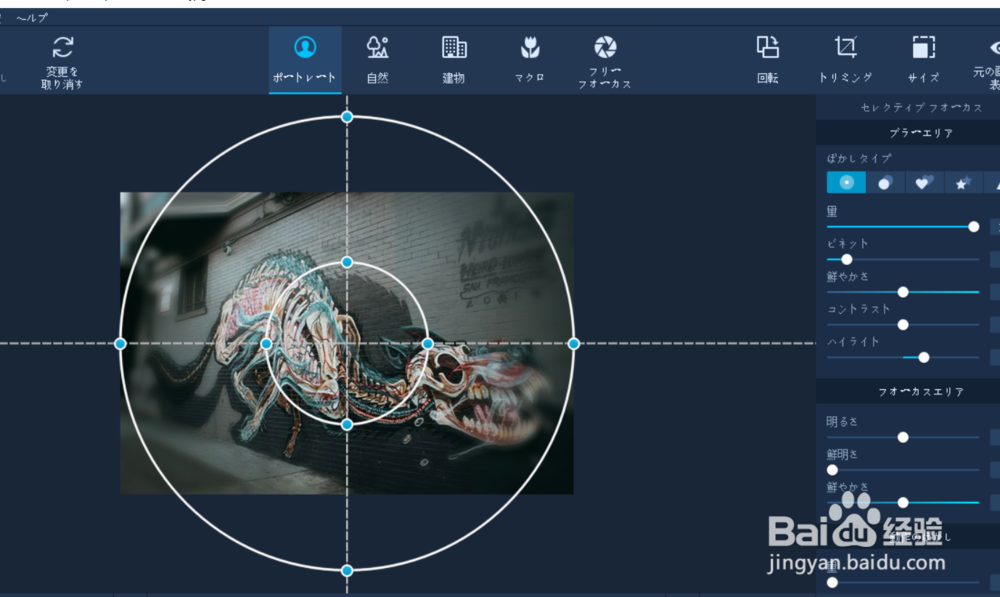The height and width of the screenshot is (597, 1000).
Task: Select the round blur type icon
Action: click(846, 182)
